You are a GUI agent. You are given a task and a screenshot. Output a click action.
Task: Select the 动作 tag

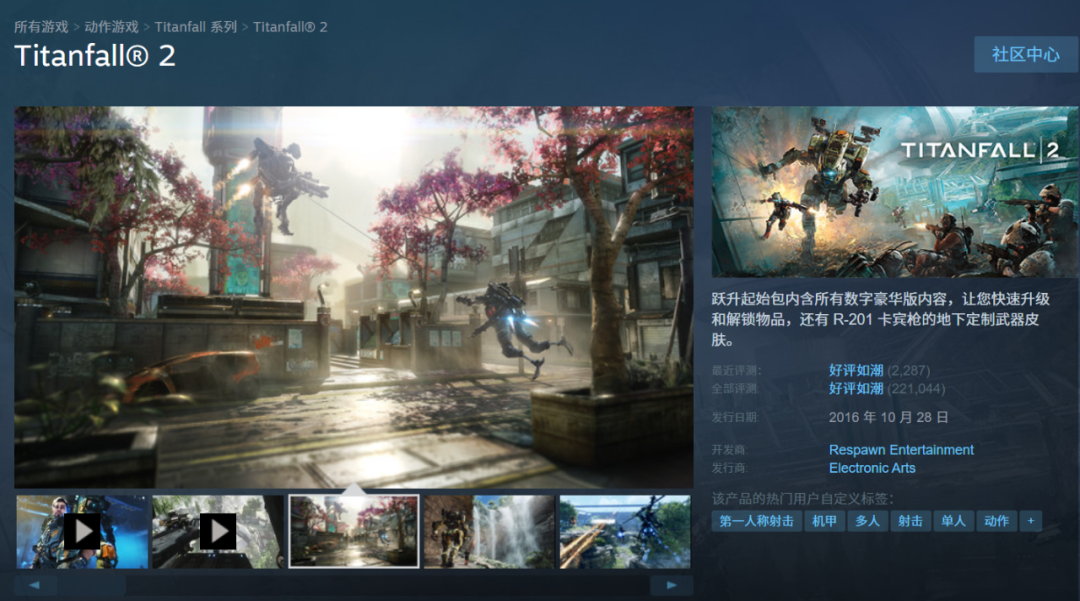[996, 521]
